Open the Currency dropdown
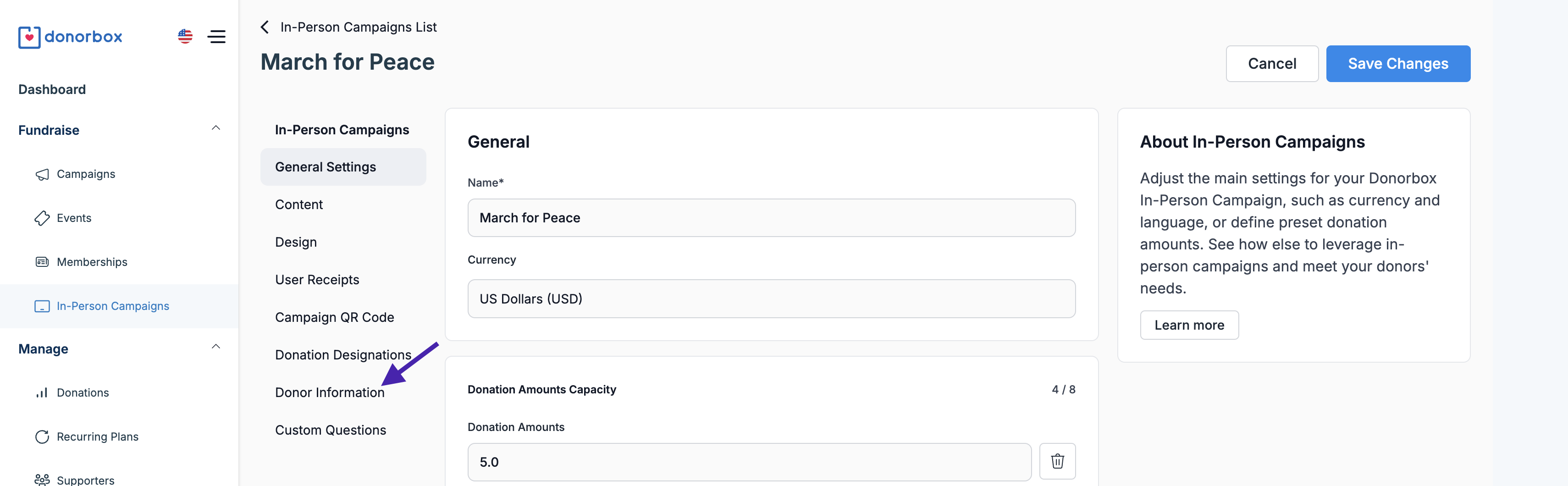This screenshot has height=486, width=1568. pos(771,299)
